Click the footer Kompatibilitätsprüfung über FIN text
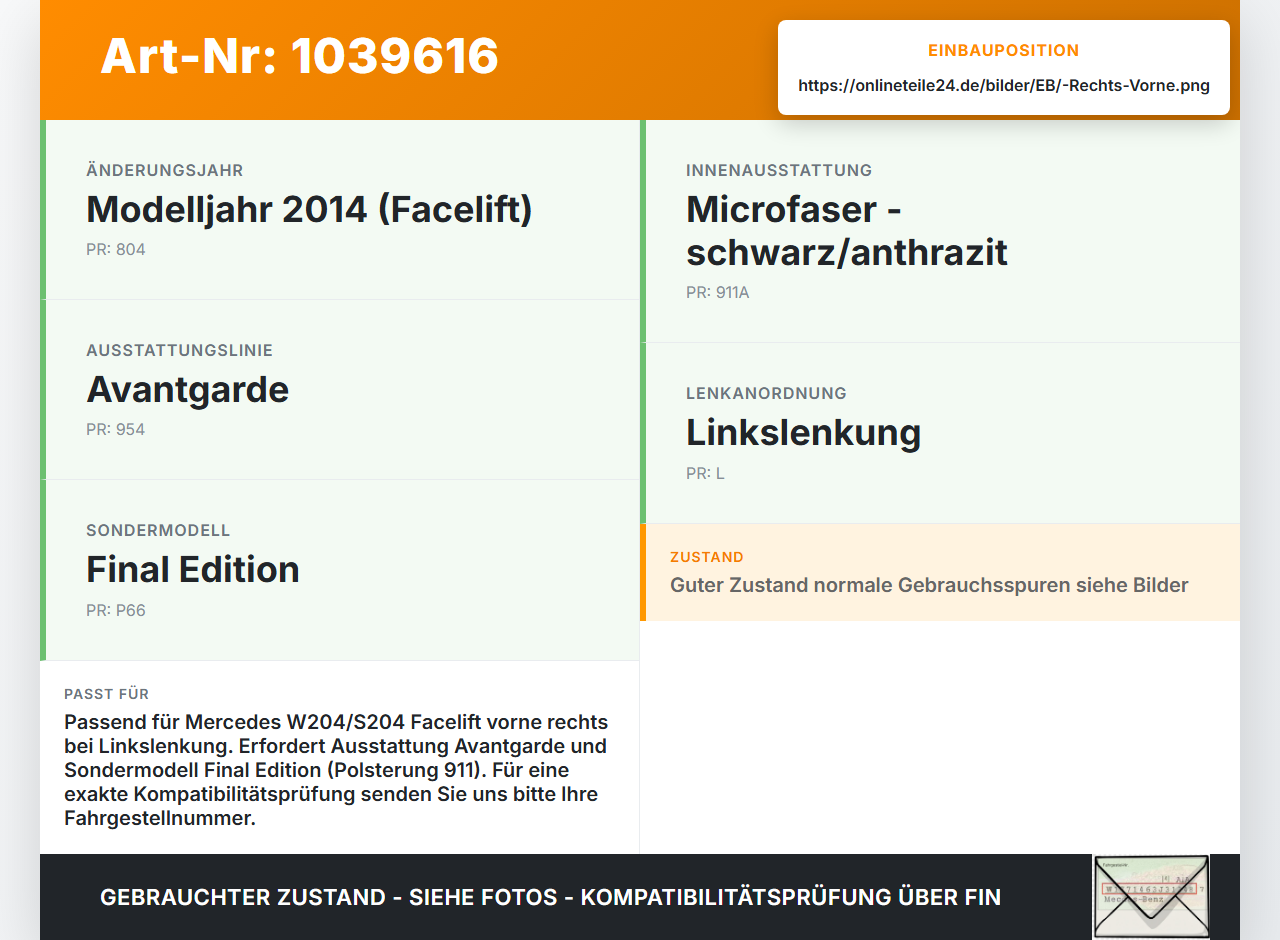 (791, 897)
